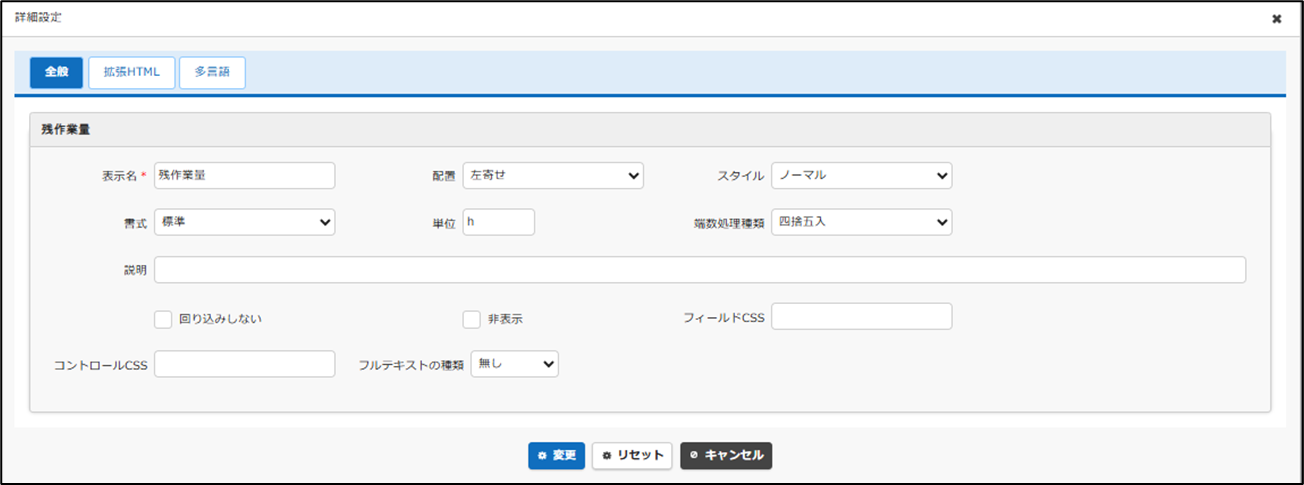
Task: Expand the 端数処理種類 dropdown
Action: [x=861, y=222]
